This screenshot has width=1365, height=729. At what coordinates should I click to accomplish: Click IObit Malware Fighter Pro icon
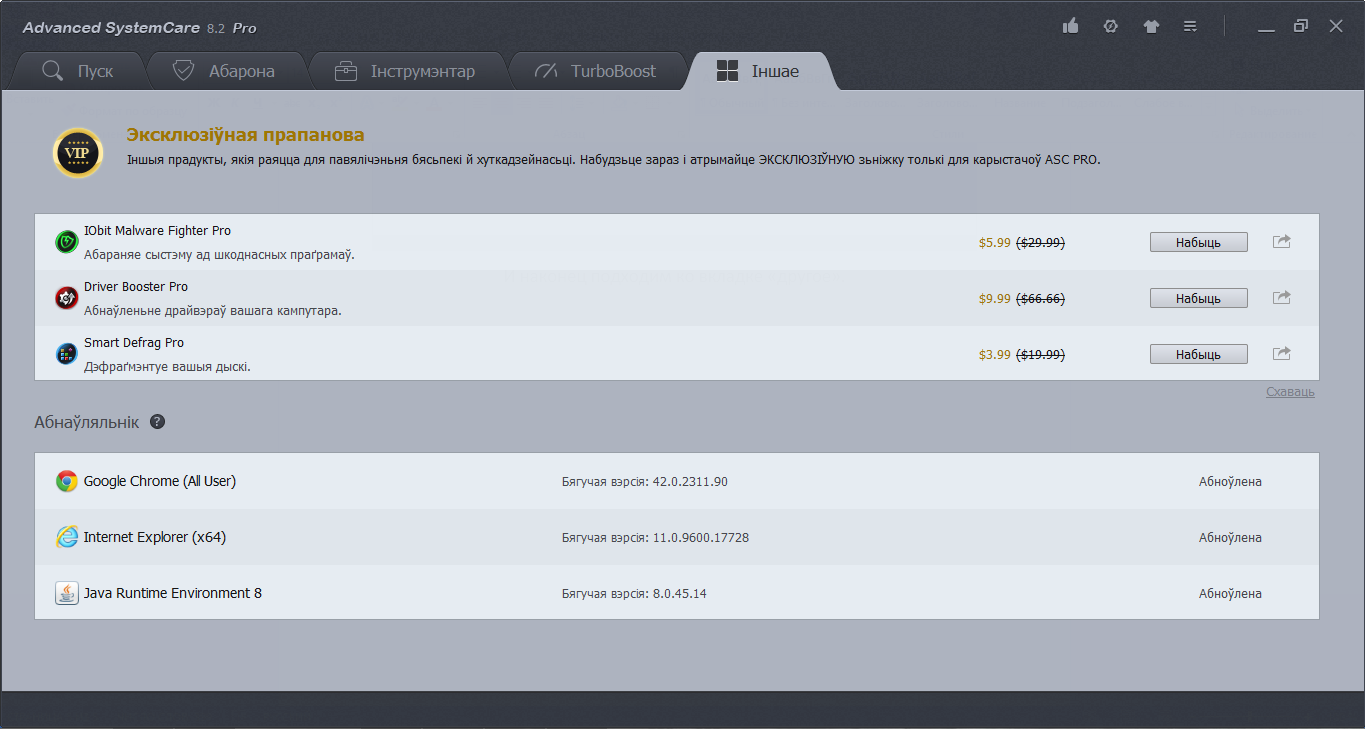[67, 242]
